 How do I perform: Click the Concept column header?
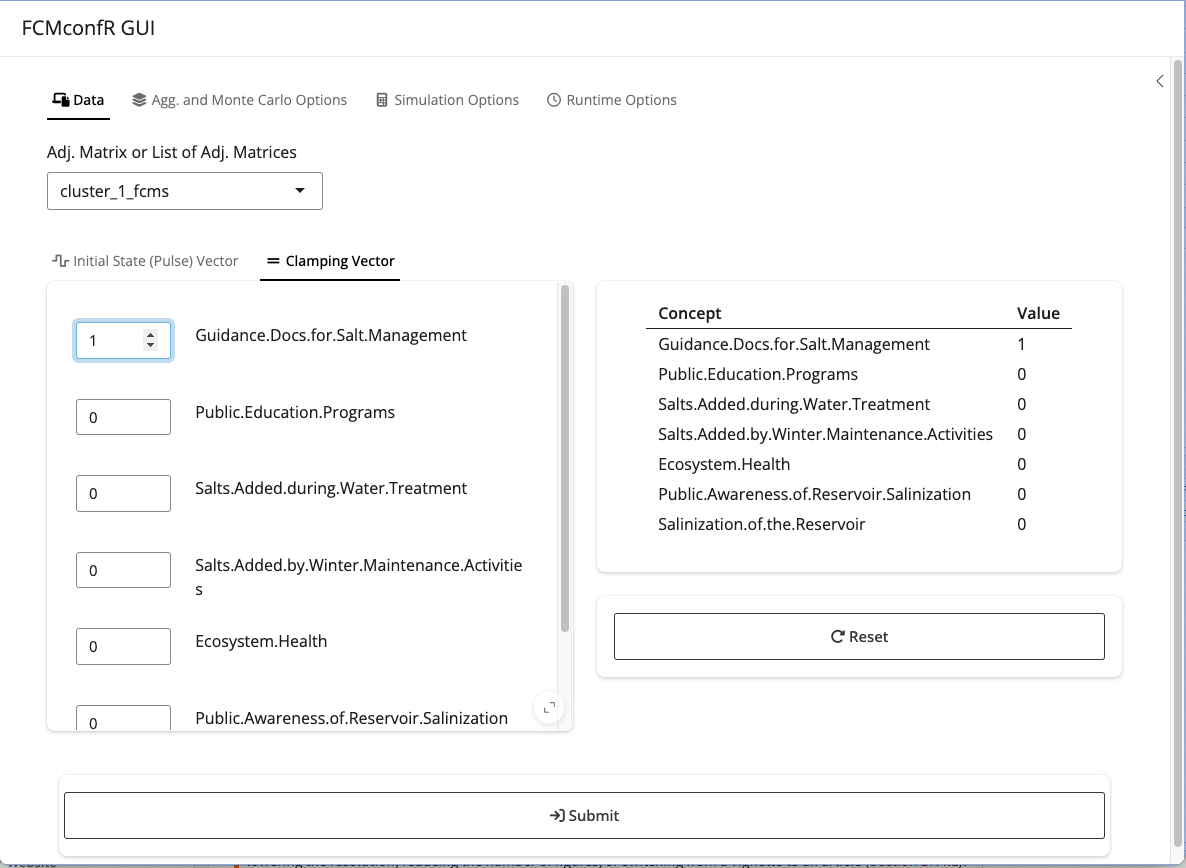(690, 313)
